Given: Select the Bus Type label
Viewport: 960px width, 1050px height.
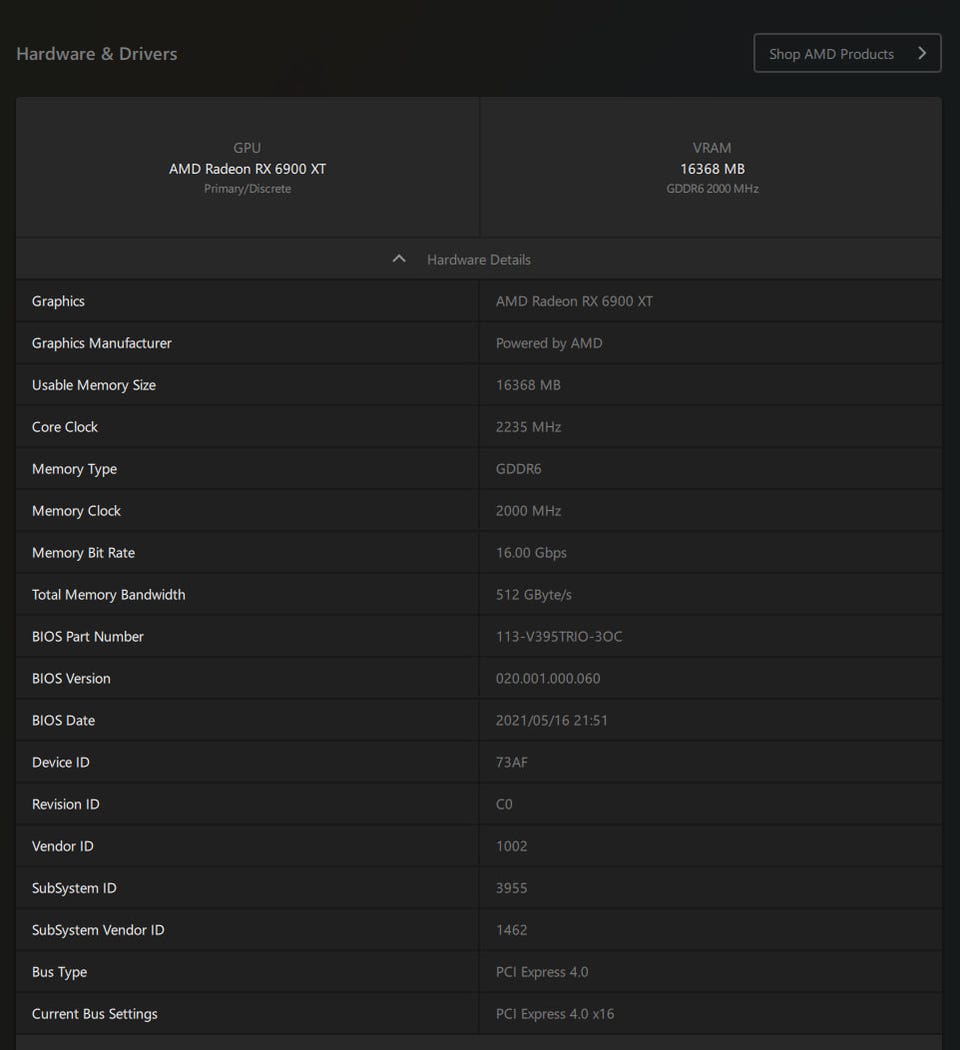Looking at the screenshot, I should point(60,972).
